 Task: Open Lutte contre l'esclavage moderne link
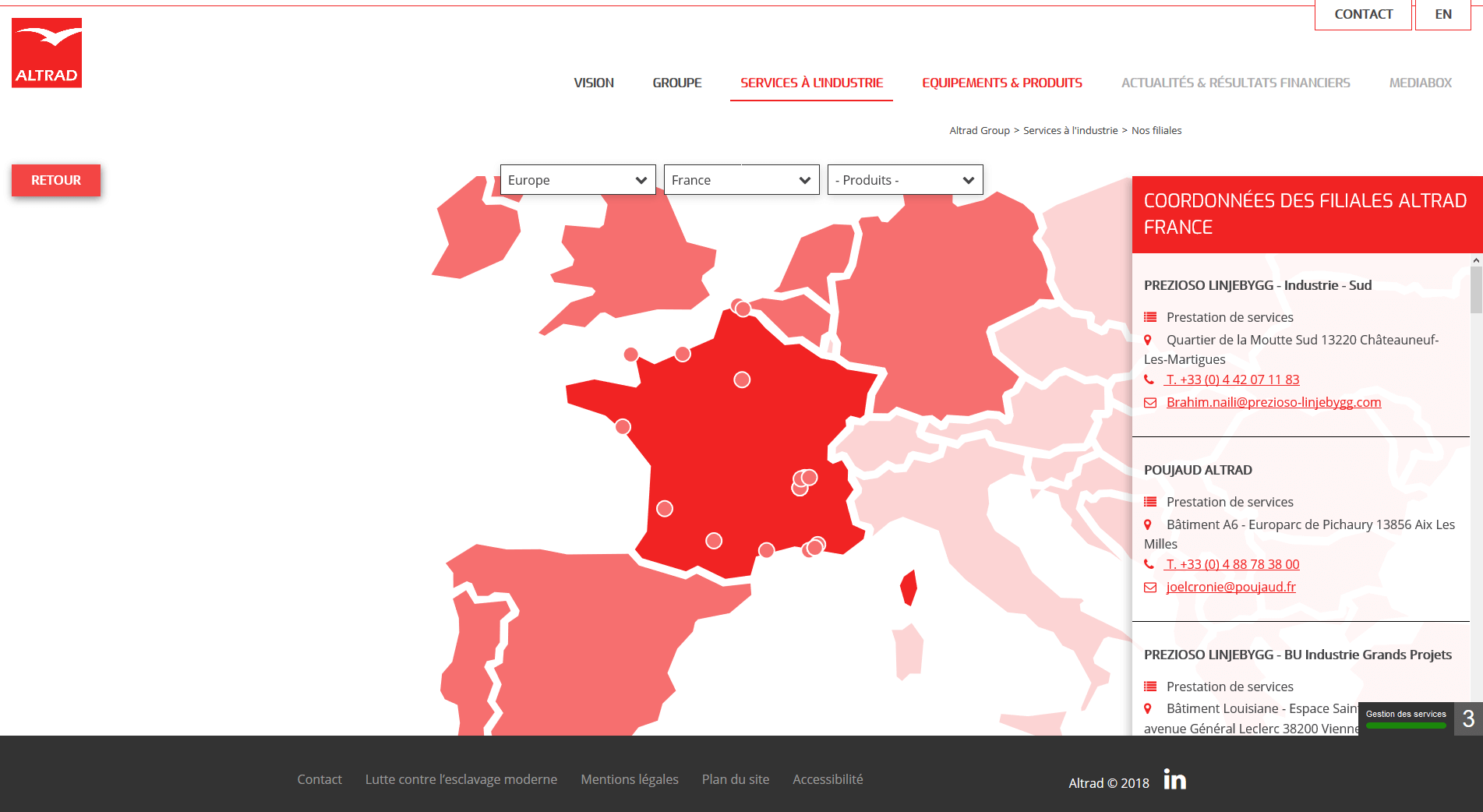(461, 779)
